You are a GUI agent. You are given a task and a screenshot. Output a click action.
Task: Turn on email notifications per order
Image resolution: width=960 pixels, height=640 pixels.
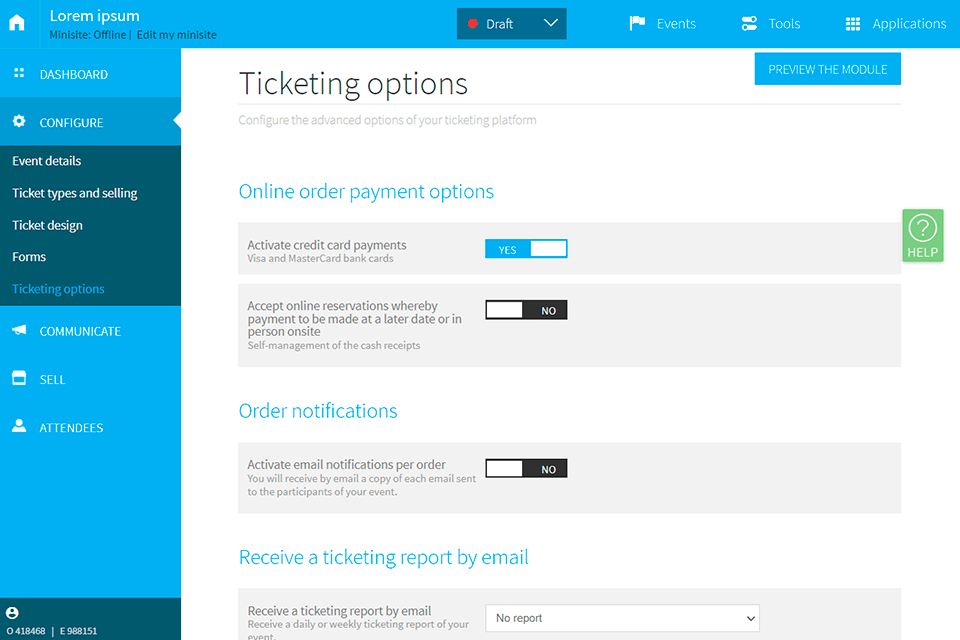pyautogui.click(x=526, y=468)
